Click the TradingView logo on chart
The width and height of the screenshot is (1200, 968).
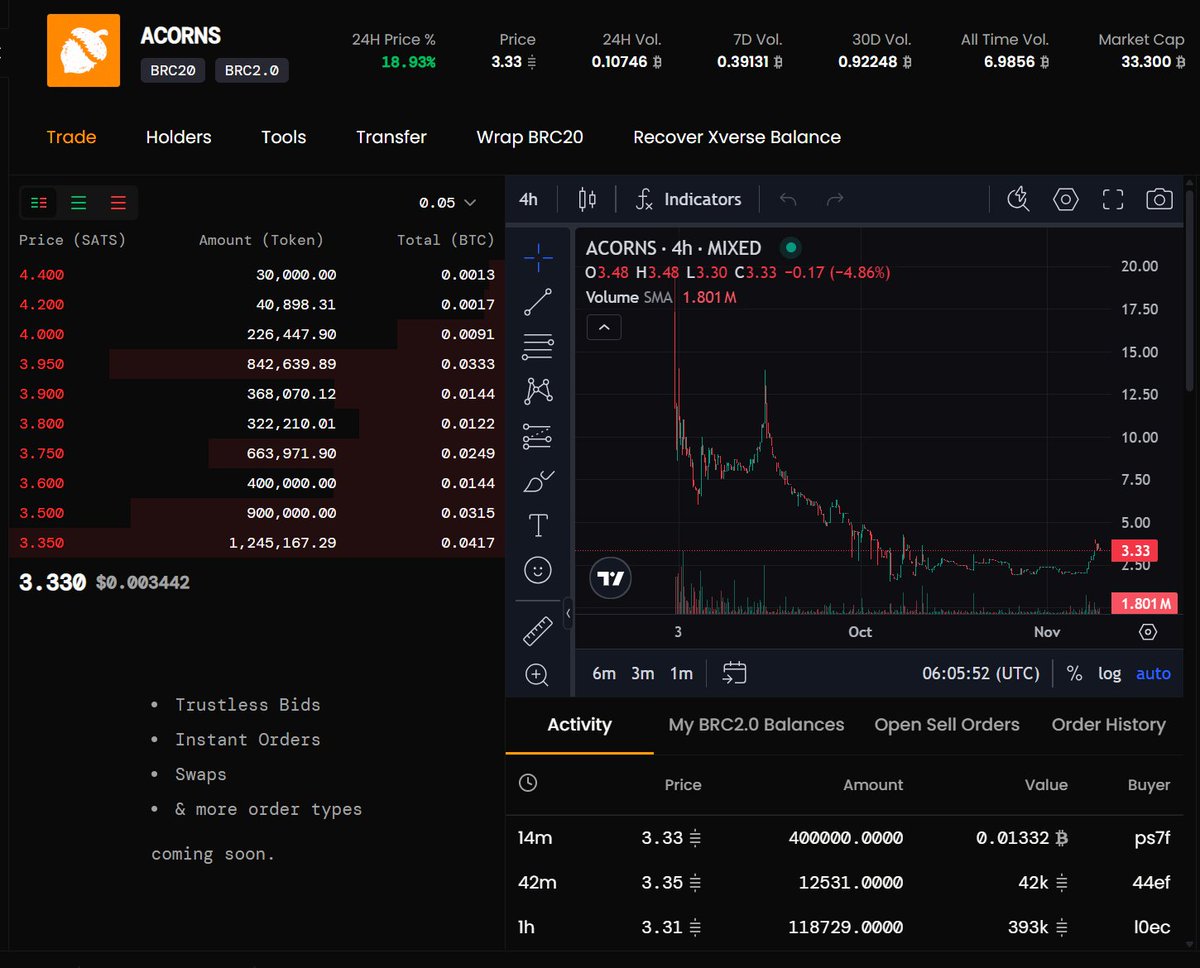(610, 578)
